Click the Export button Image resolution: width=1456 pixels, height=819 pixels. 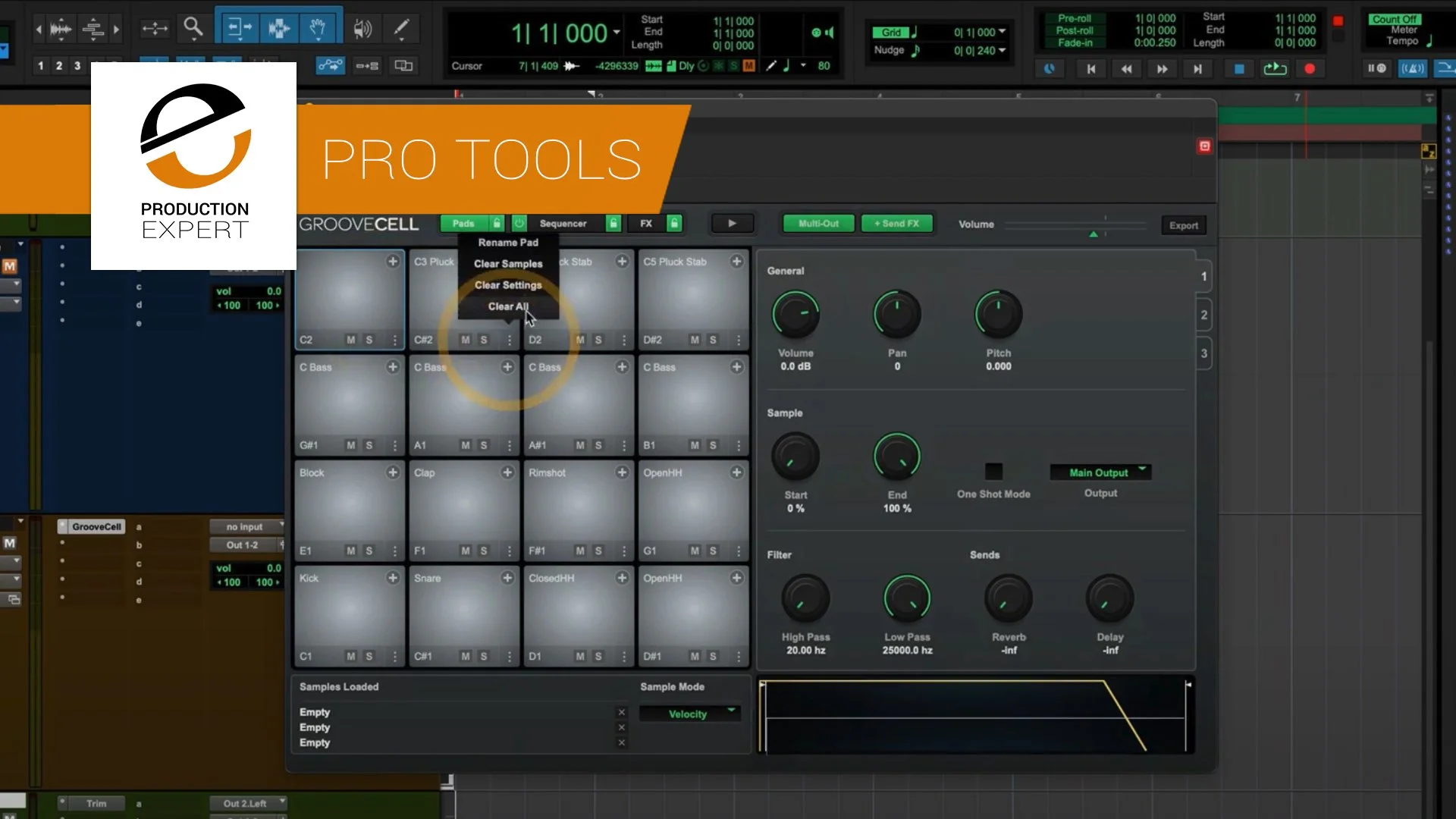(x=1184, y=225)
